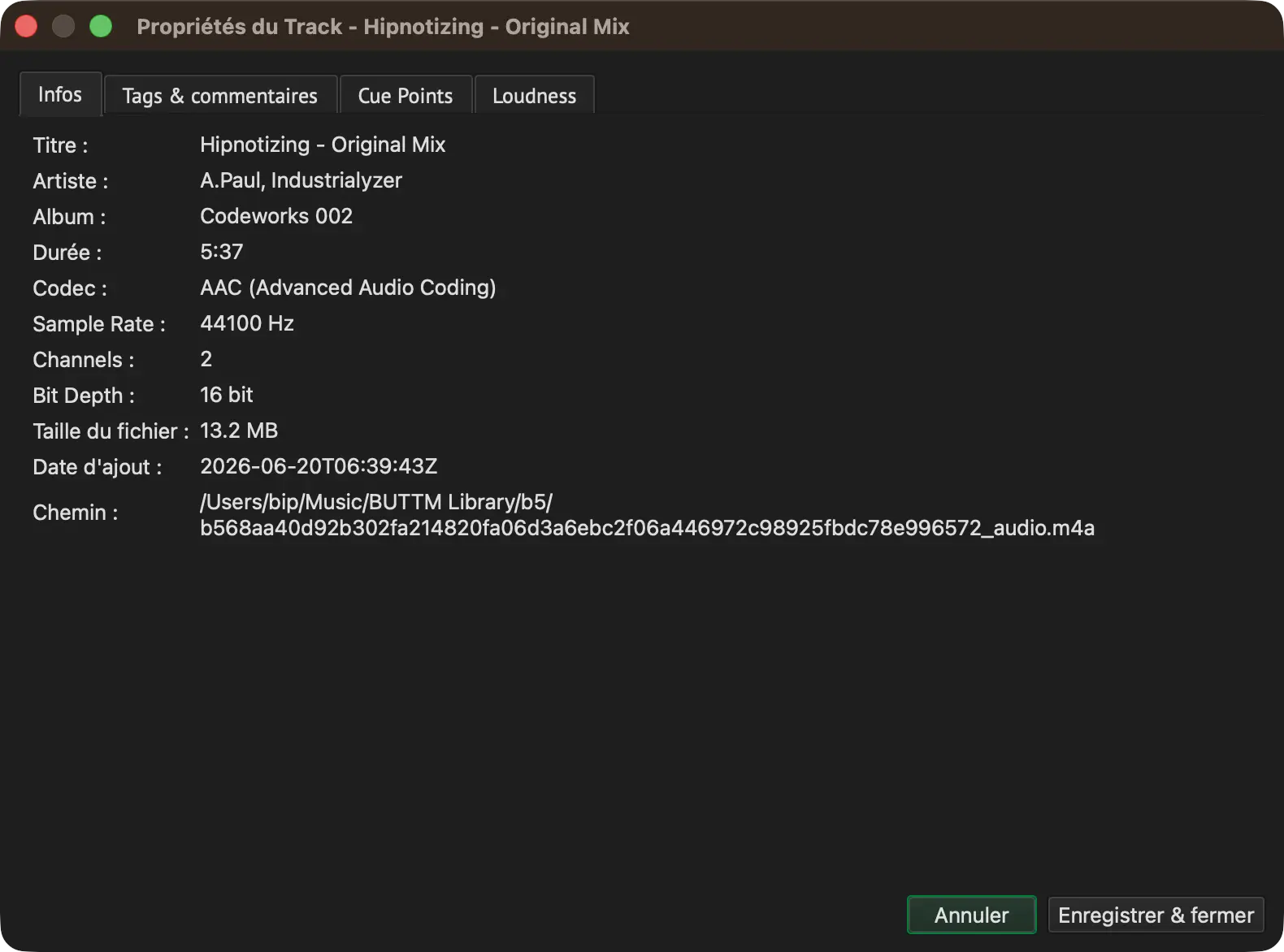Image resolution: width=1284 pixels, height=952 pixels.
Task: Click the Artiste : label
Action: [71, 181]
